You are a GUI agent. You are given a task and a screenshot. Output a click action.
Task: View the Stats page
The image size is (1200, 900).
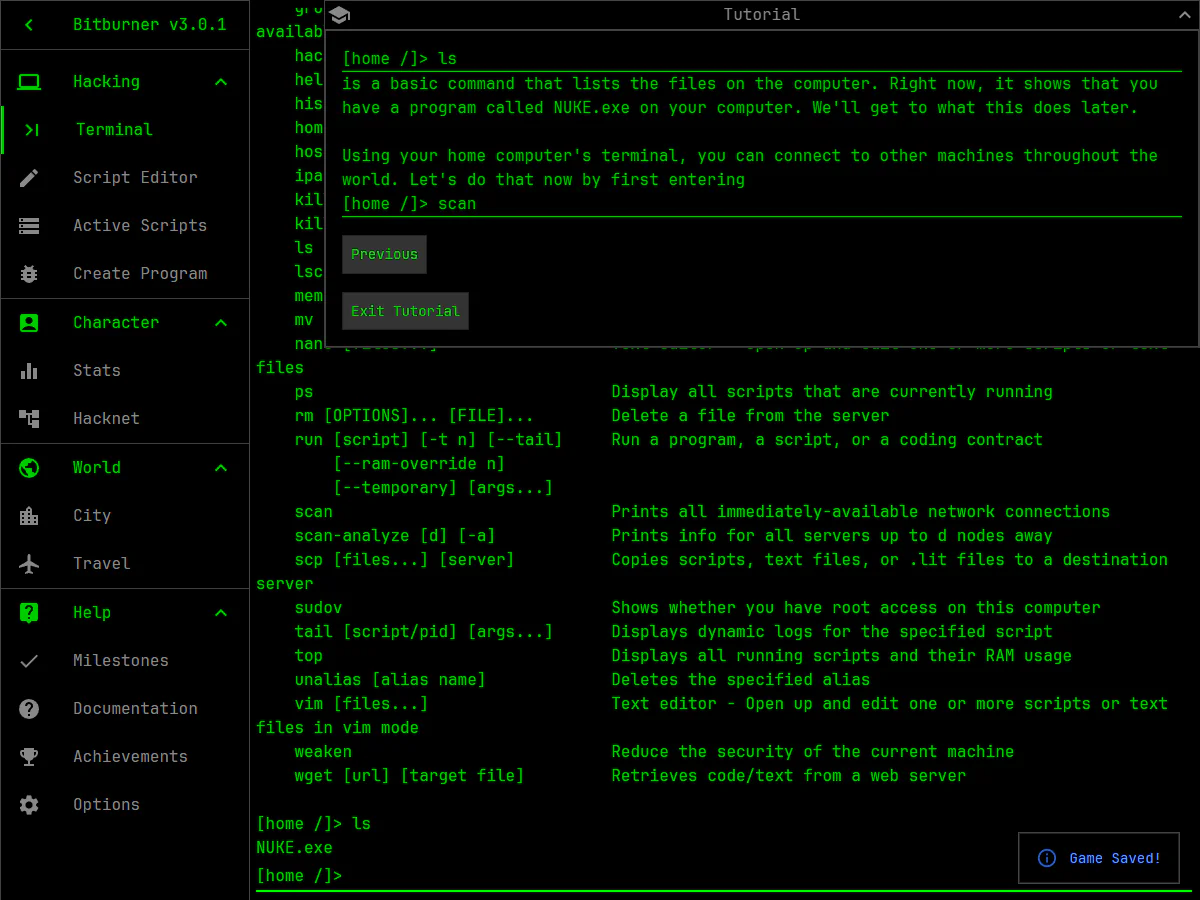(x=125, y=371)
